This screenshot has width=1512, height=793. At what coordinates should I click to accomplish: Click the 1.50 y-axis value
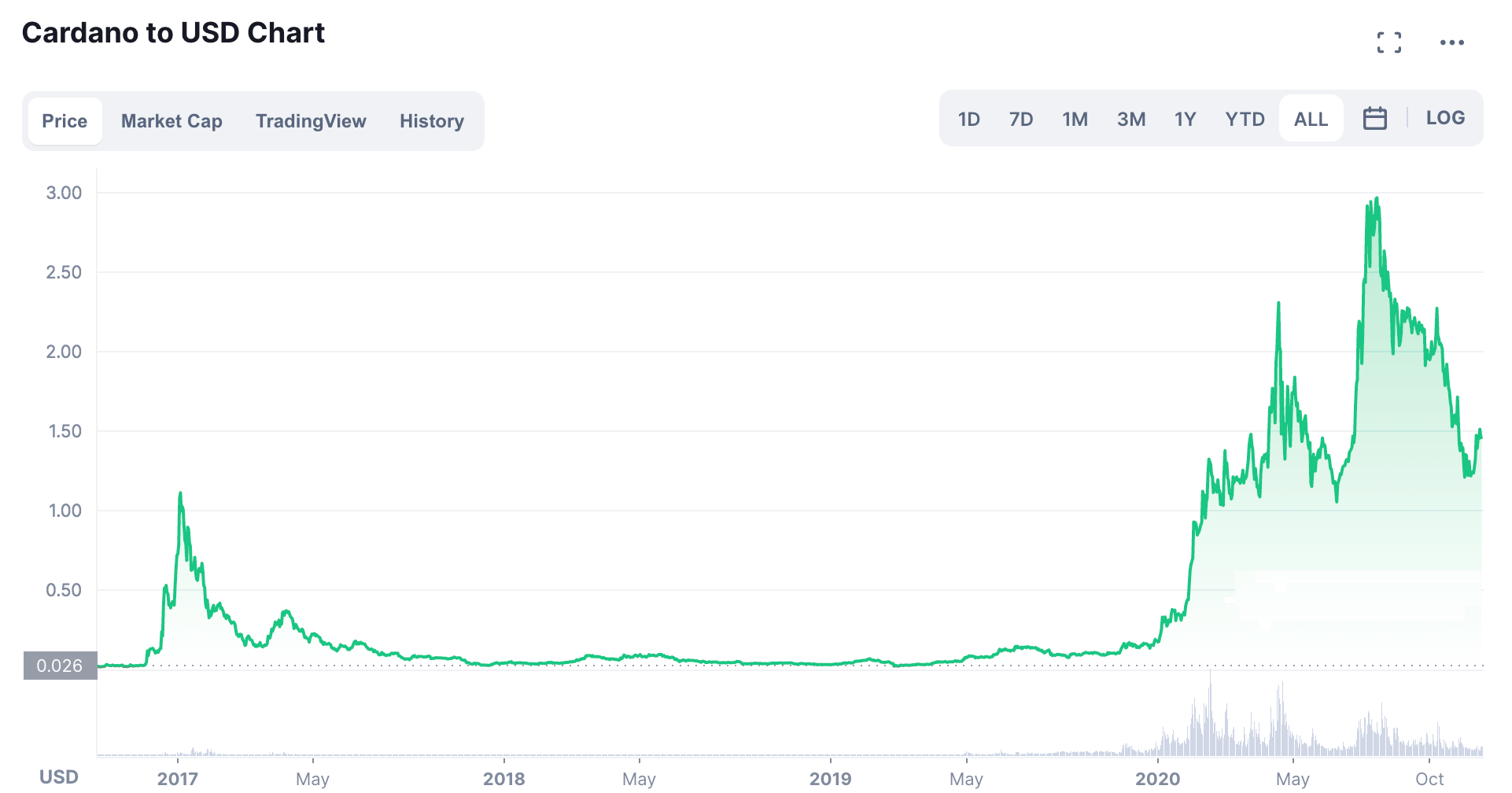(x=65, y=431)
